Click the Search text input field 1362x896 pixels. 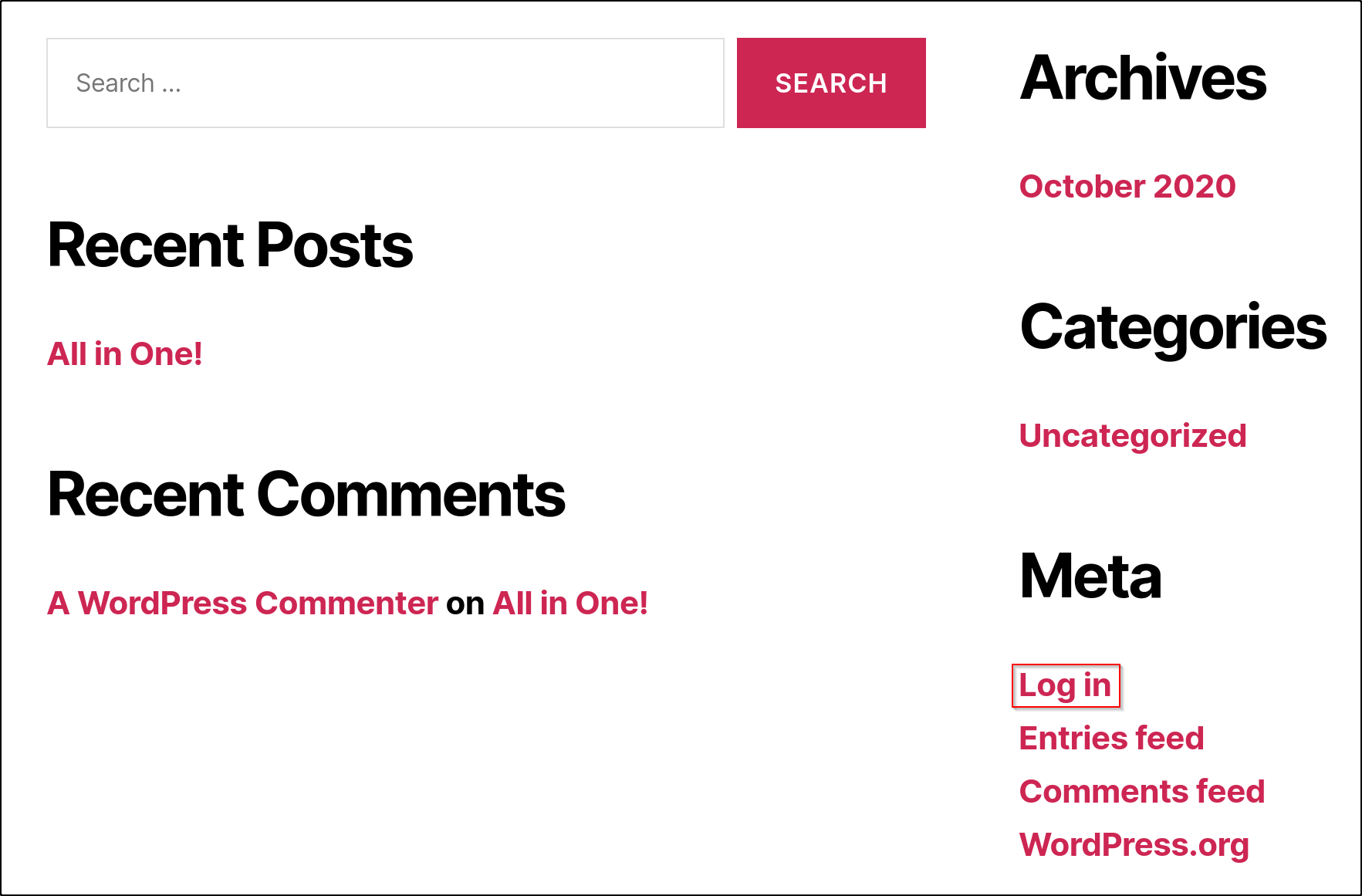click(x=385, y=83)
